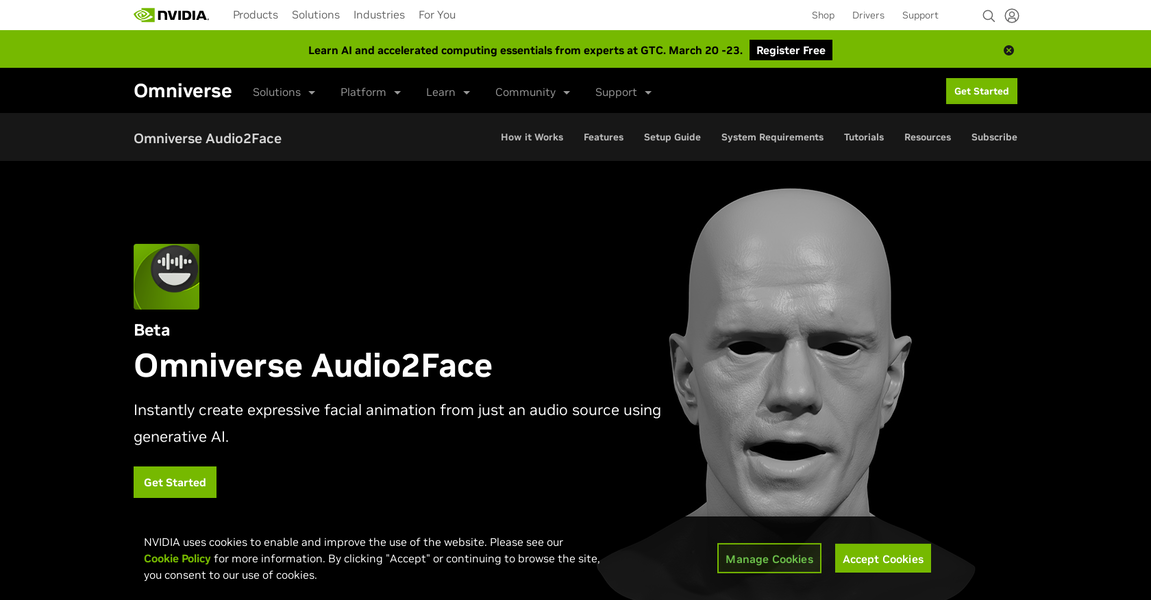This screenshot has width=1151, height=600.
Task: Click Subscribe in the Audio2Face nav
Action: [x=993, y=137]
